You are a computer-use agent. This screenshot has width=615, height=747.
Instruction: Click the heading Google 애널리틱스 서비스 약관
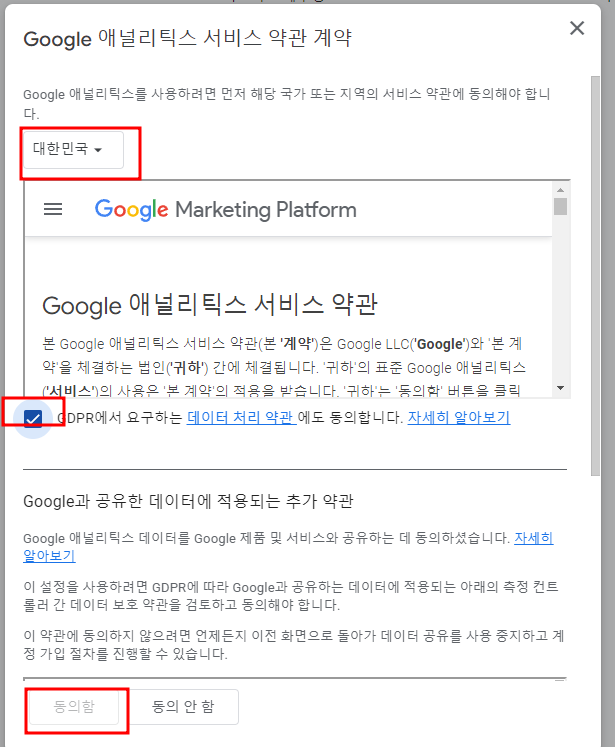210,305
